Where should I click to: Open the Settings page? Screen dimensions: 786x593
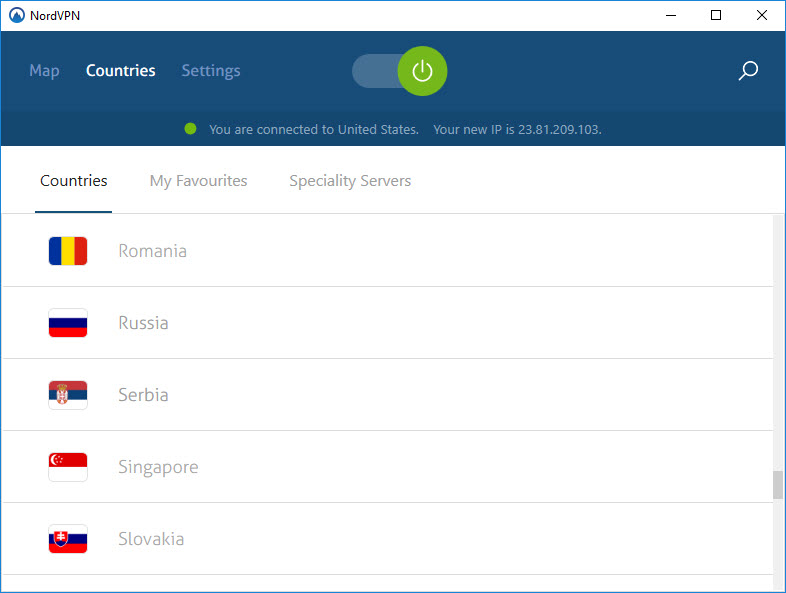click(x=211, y=71)
